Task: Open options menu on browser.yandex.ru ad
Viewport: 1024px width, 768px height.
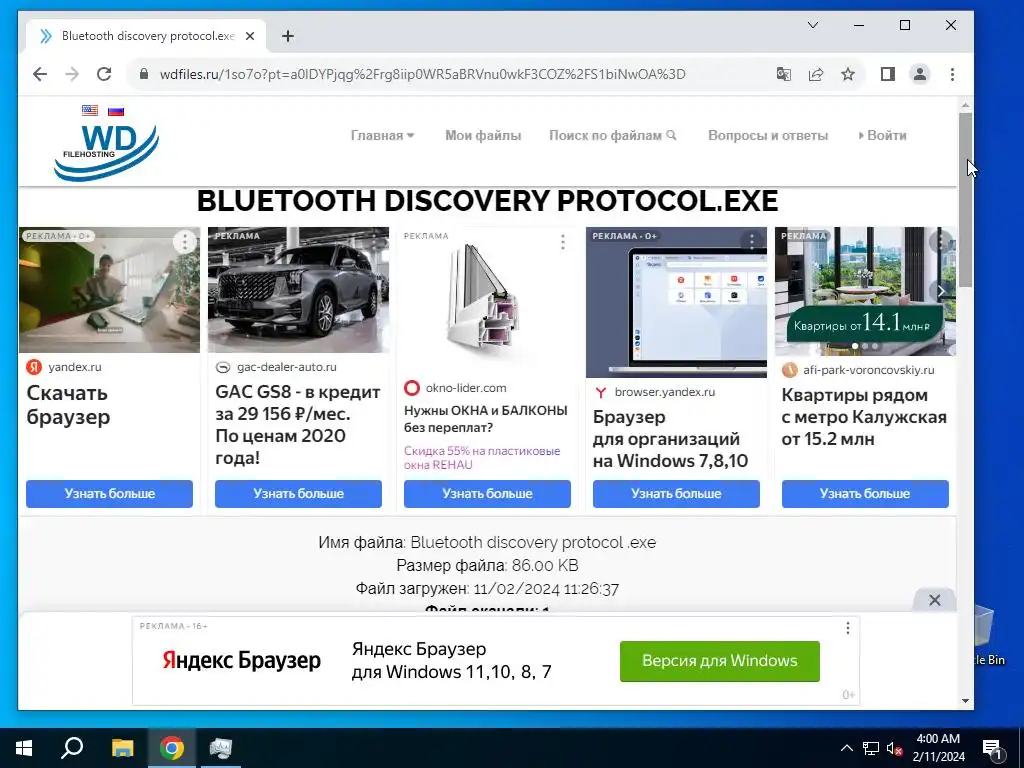Action: (x=752, y=242)
